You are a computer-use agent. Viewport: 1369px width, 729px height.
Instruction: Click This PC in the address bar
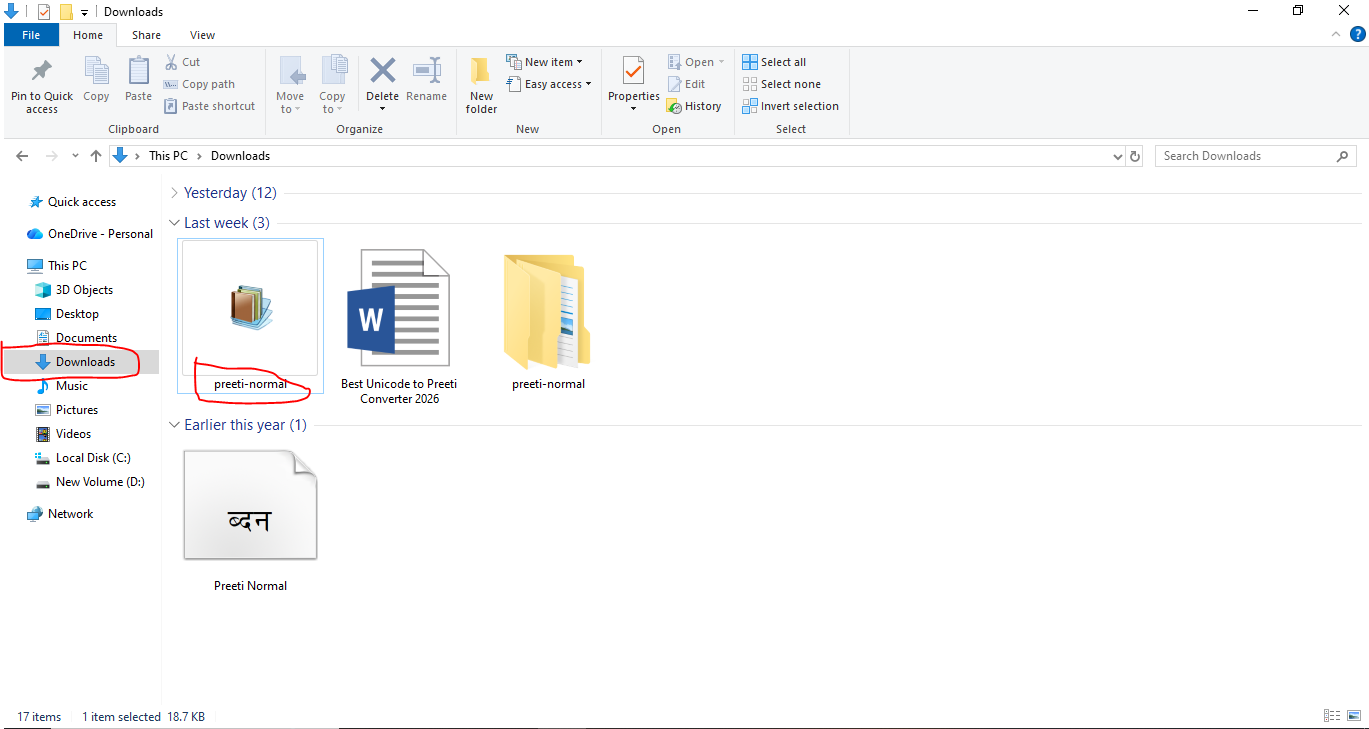pos(168,156)
